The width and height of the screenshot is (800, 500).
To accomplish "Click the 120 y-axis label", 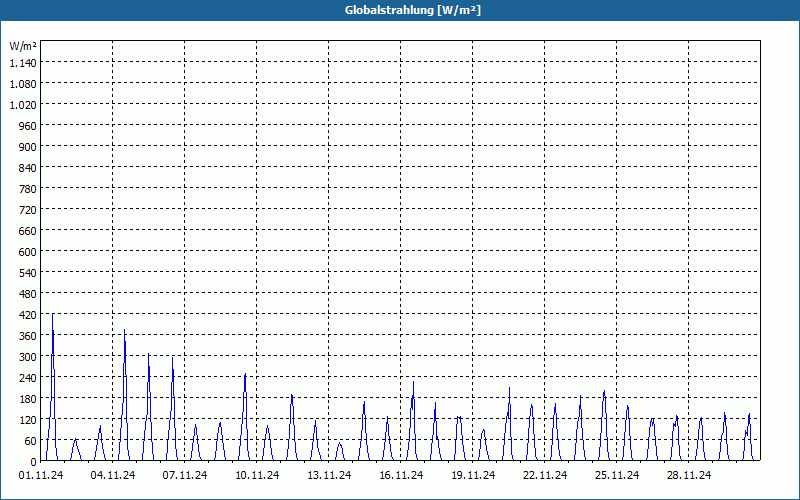I will coord(28,420).
